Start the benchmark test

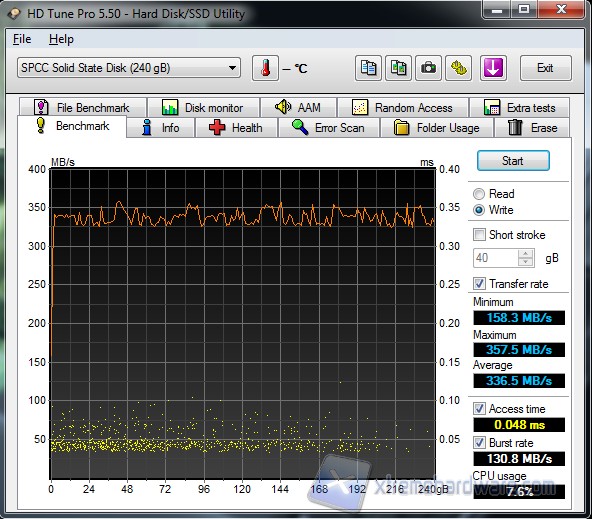(x=513, y=161)
